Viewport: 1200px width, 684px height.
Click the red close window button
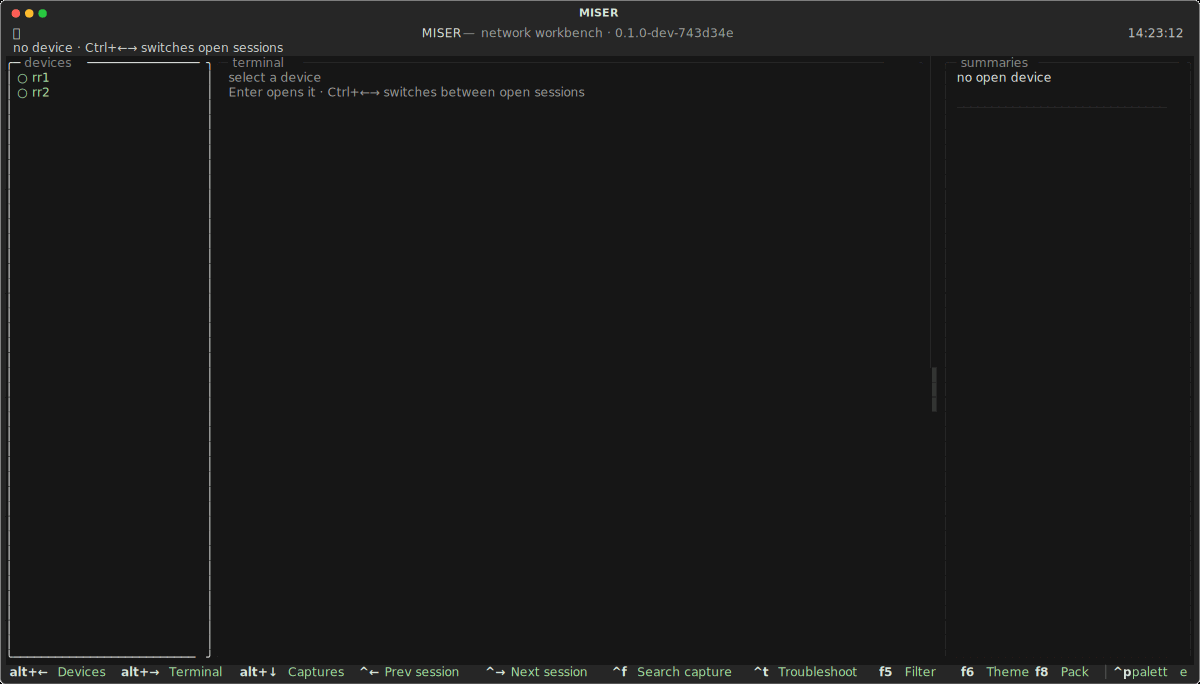tap(15, 13)
